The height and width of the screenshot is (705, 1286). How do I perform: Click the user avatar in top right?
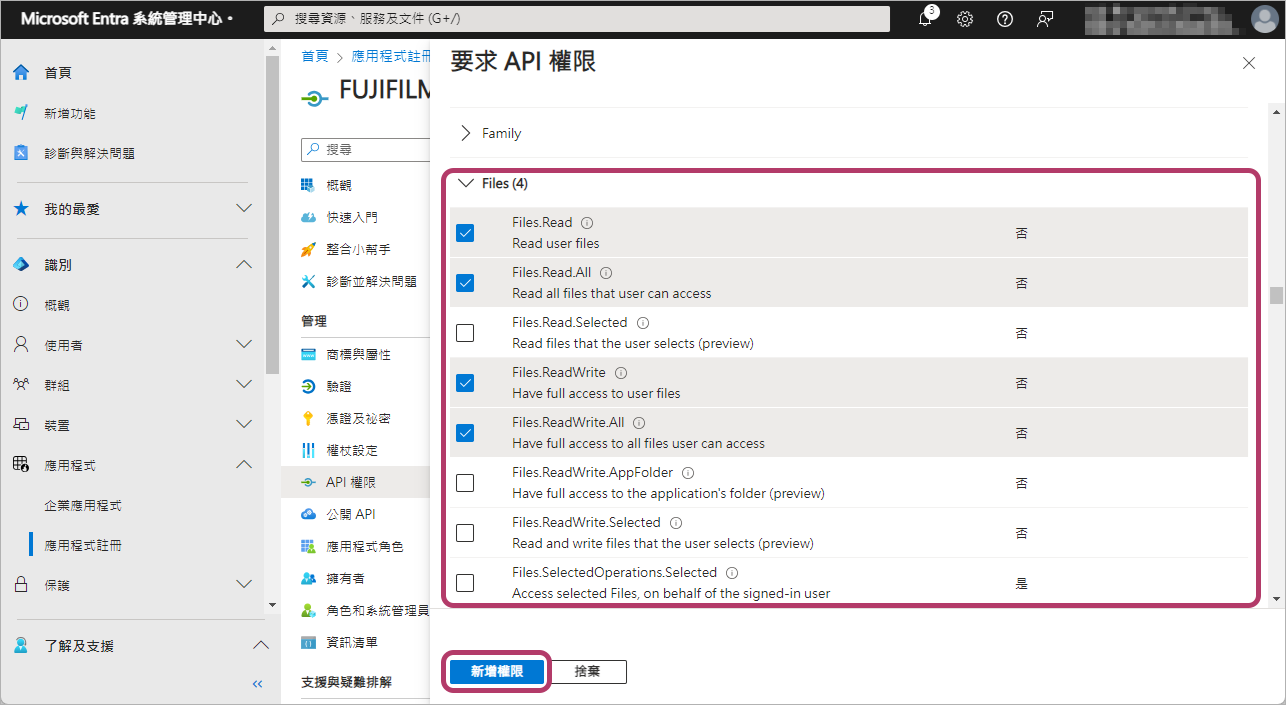click(1265, 19)
